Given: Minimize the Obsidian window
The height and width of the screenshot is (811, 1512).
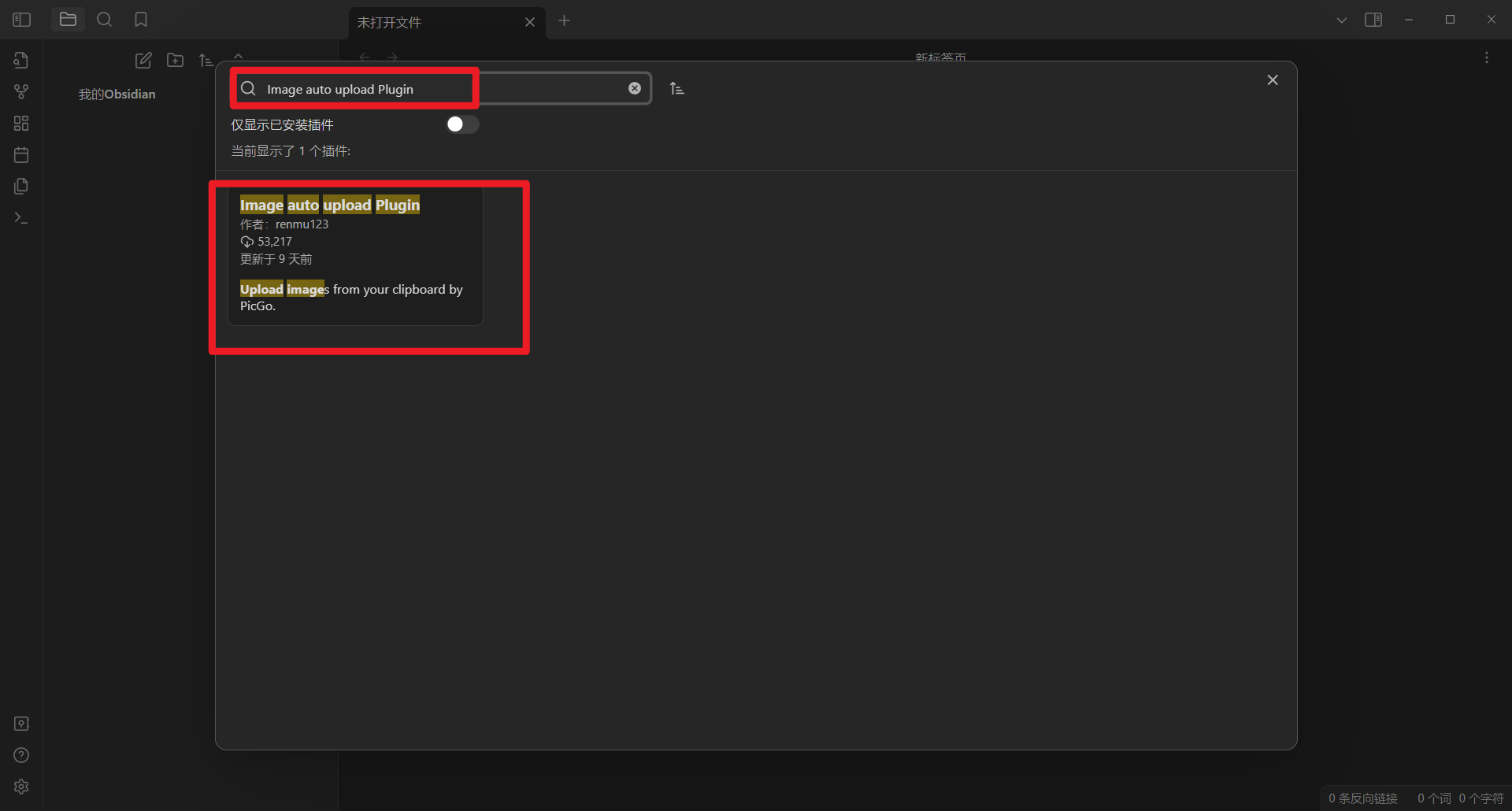Looking at the screenshot, I should (x=1409, y=20).
